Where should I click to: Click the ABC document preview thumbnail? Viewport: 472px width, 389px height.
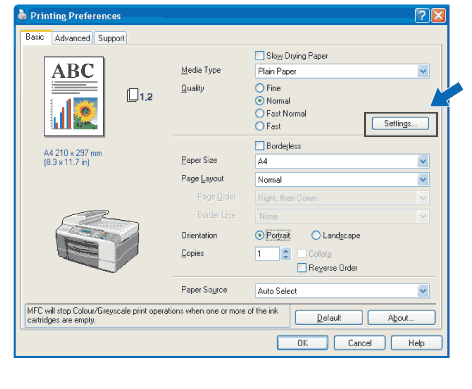pos(74,97)
